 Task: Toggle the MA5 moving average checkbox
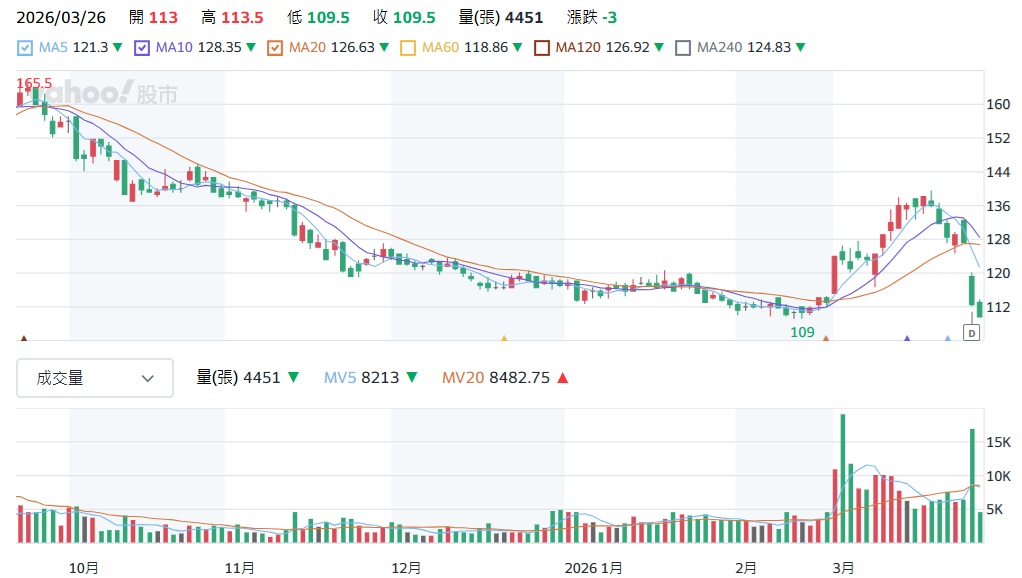25,47
